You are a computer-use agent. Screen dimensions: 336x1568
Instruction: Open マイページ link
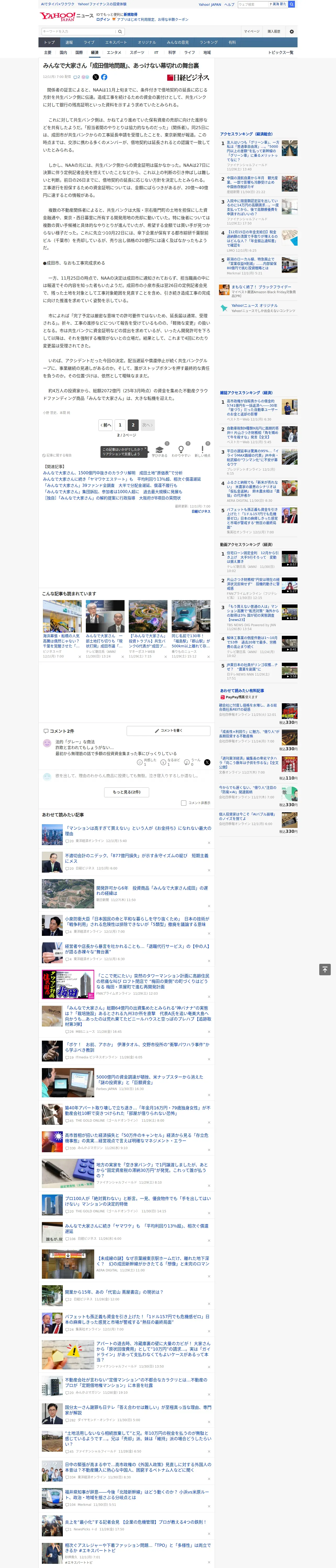click(x=251, y=32)
